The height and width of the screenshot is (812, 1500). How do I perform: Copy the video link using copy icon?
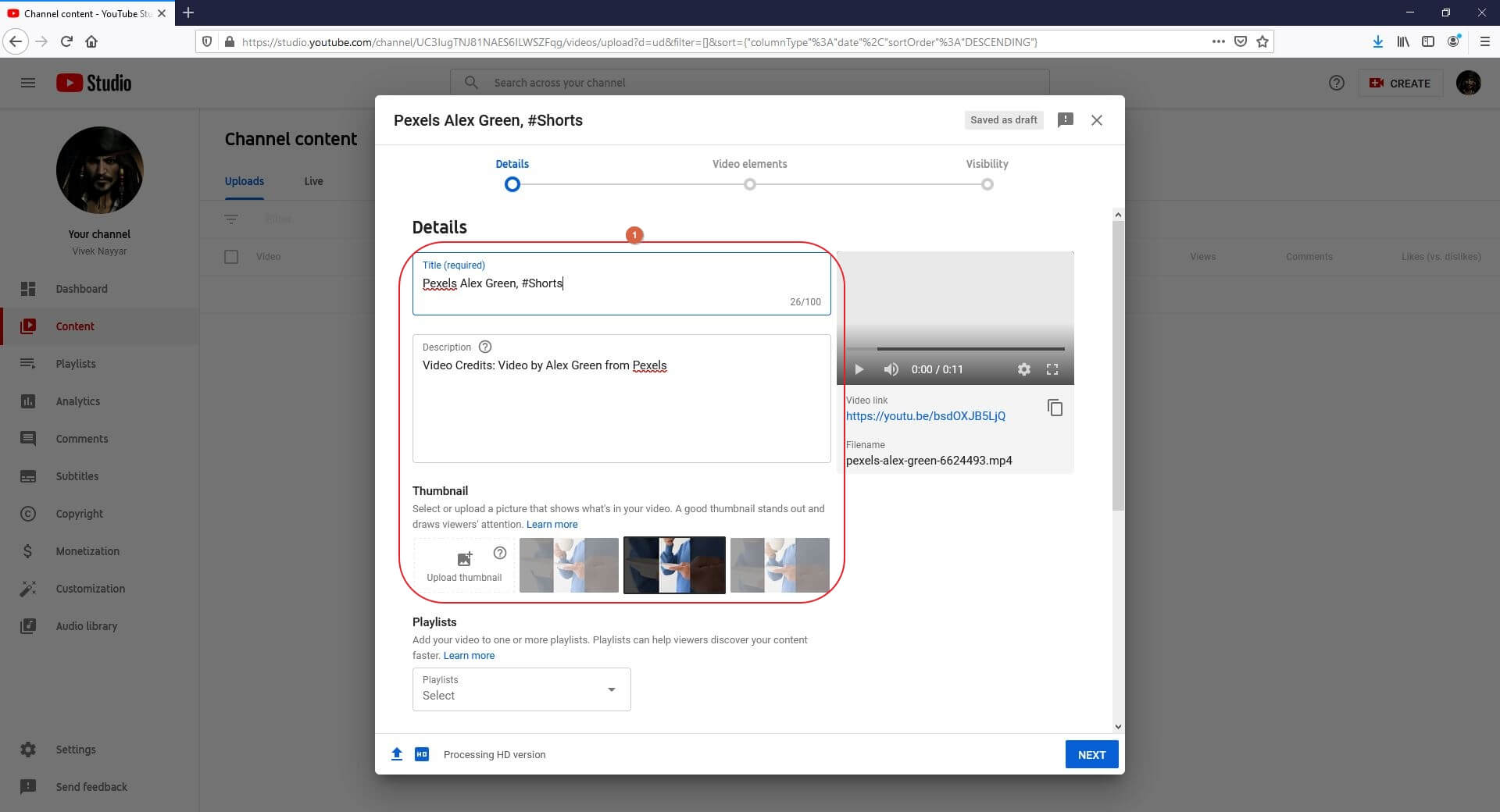pyautogui.click(x=1055, y=408)
